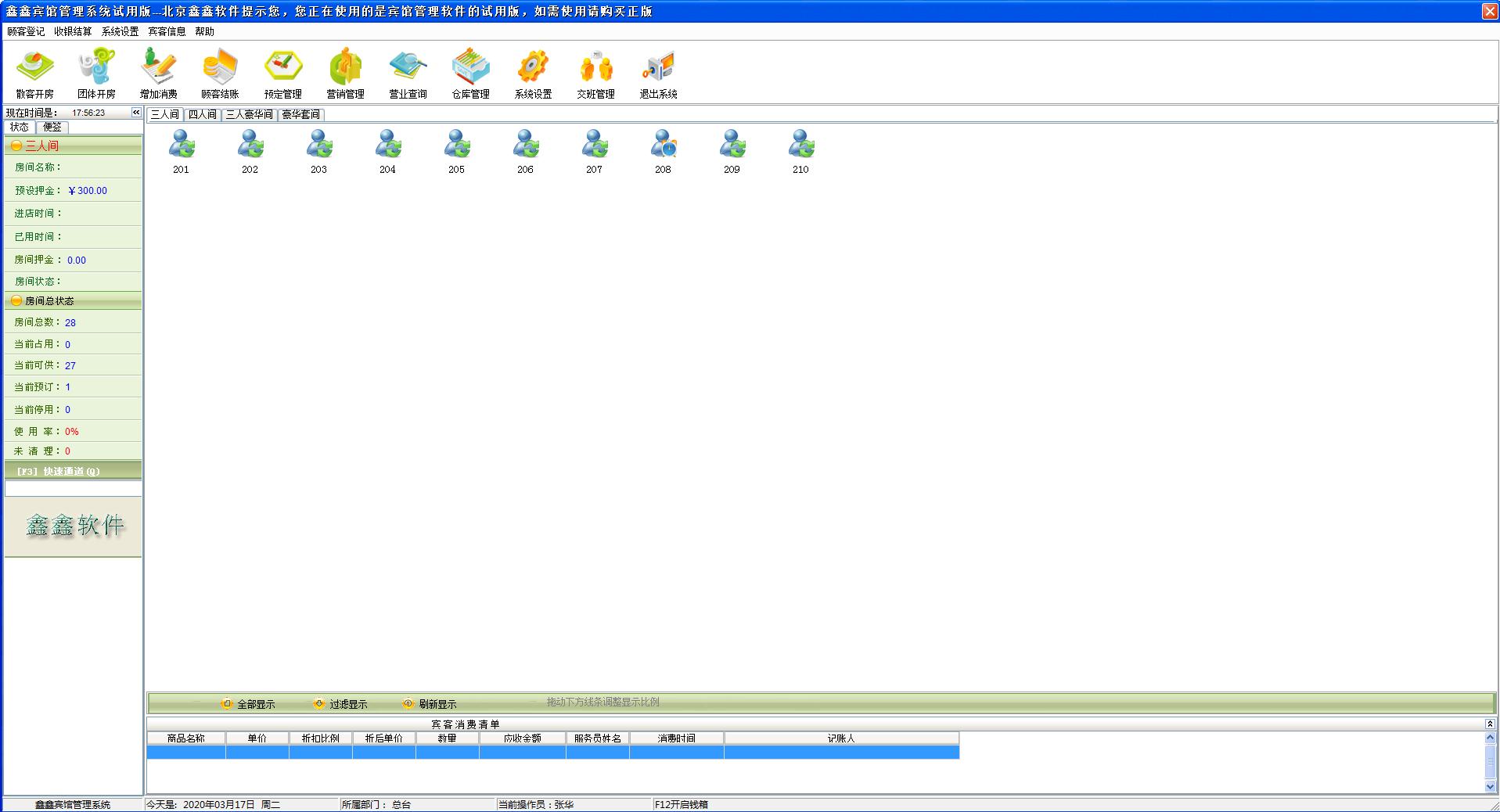
Task: Click the 服务员姓名 column header
Action: [598, 738]
